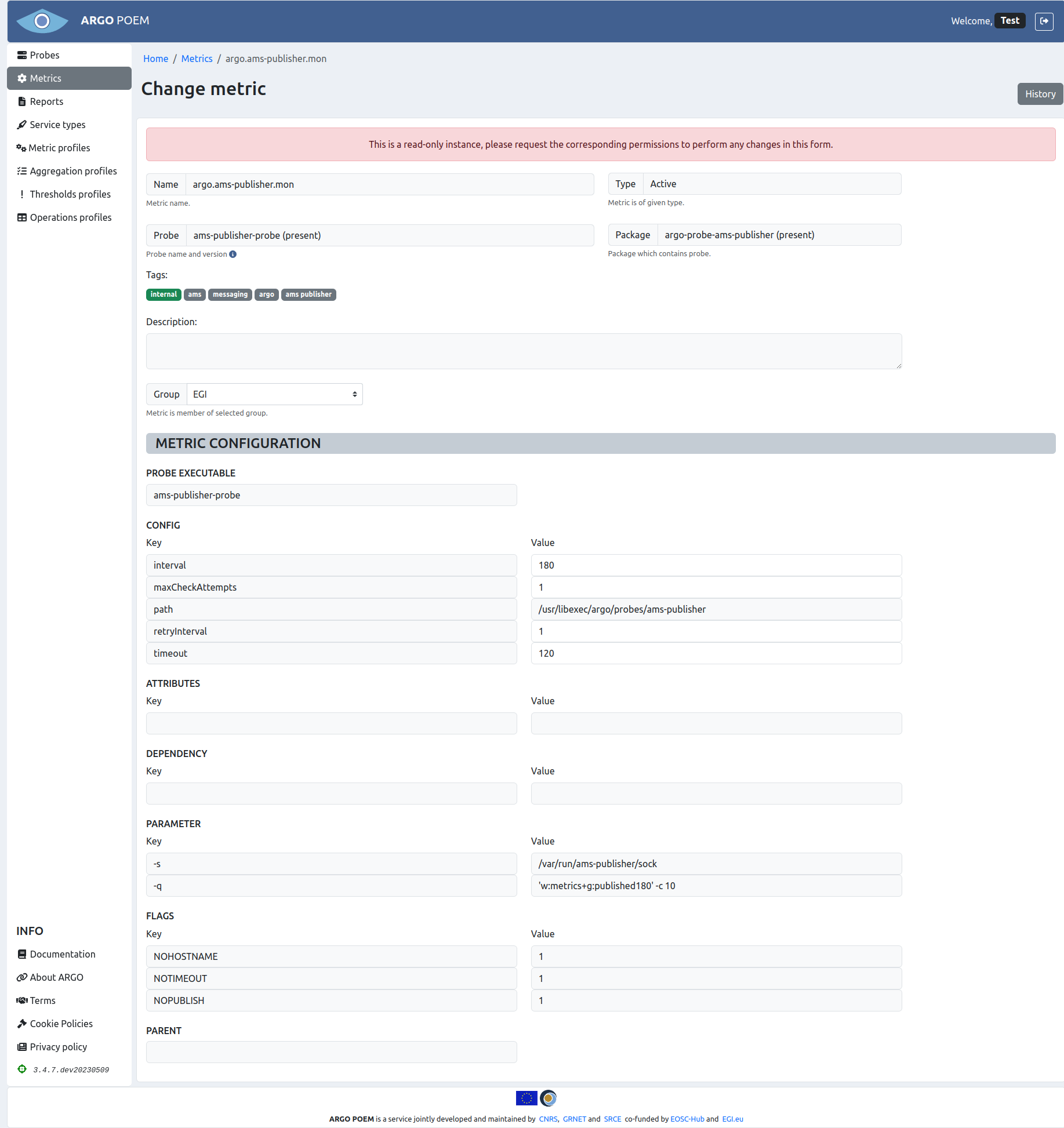Click the Cookie Policies pin icon

(x=22, y=1023)
